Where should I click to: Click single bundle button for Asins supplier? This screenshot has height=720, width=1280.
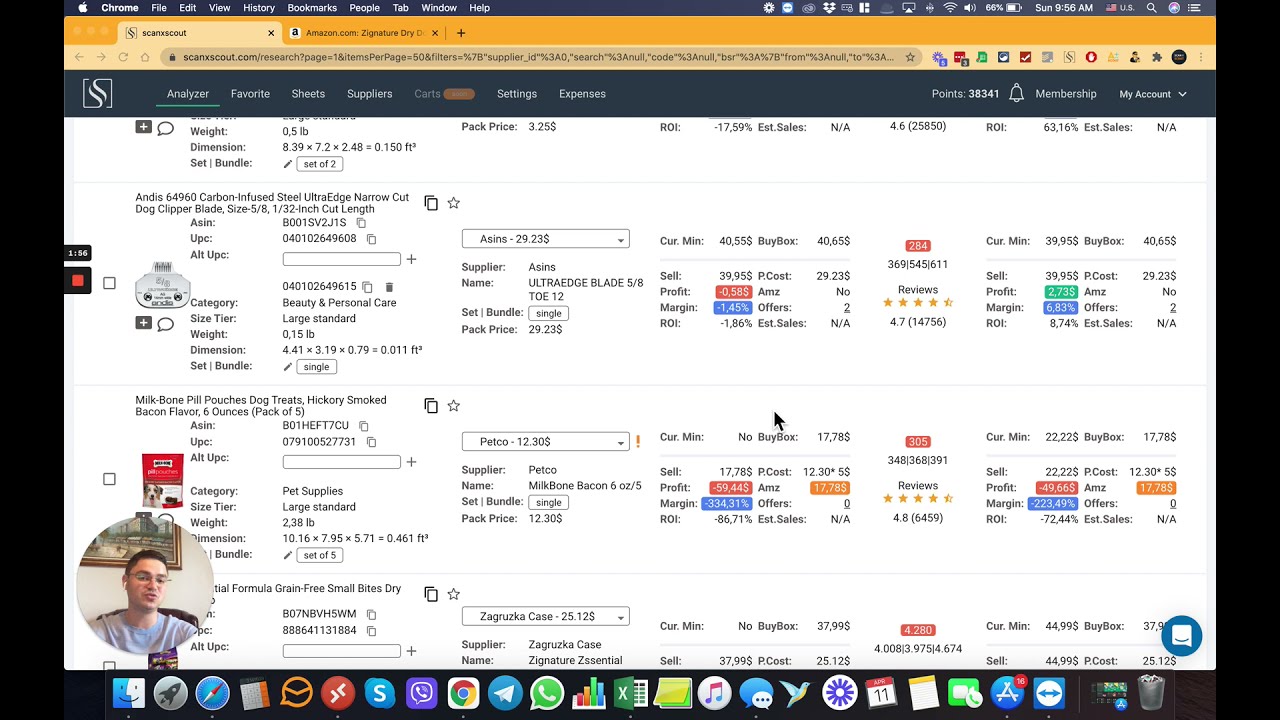[549, 313]
